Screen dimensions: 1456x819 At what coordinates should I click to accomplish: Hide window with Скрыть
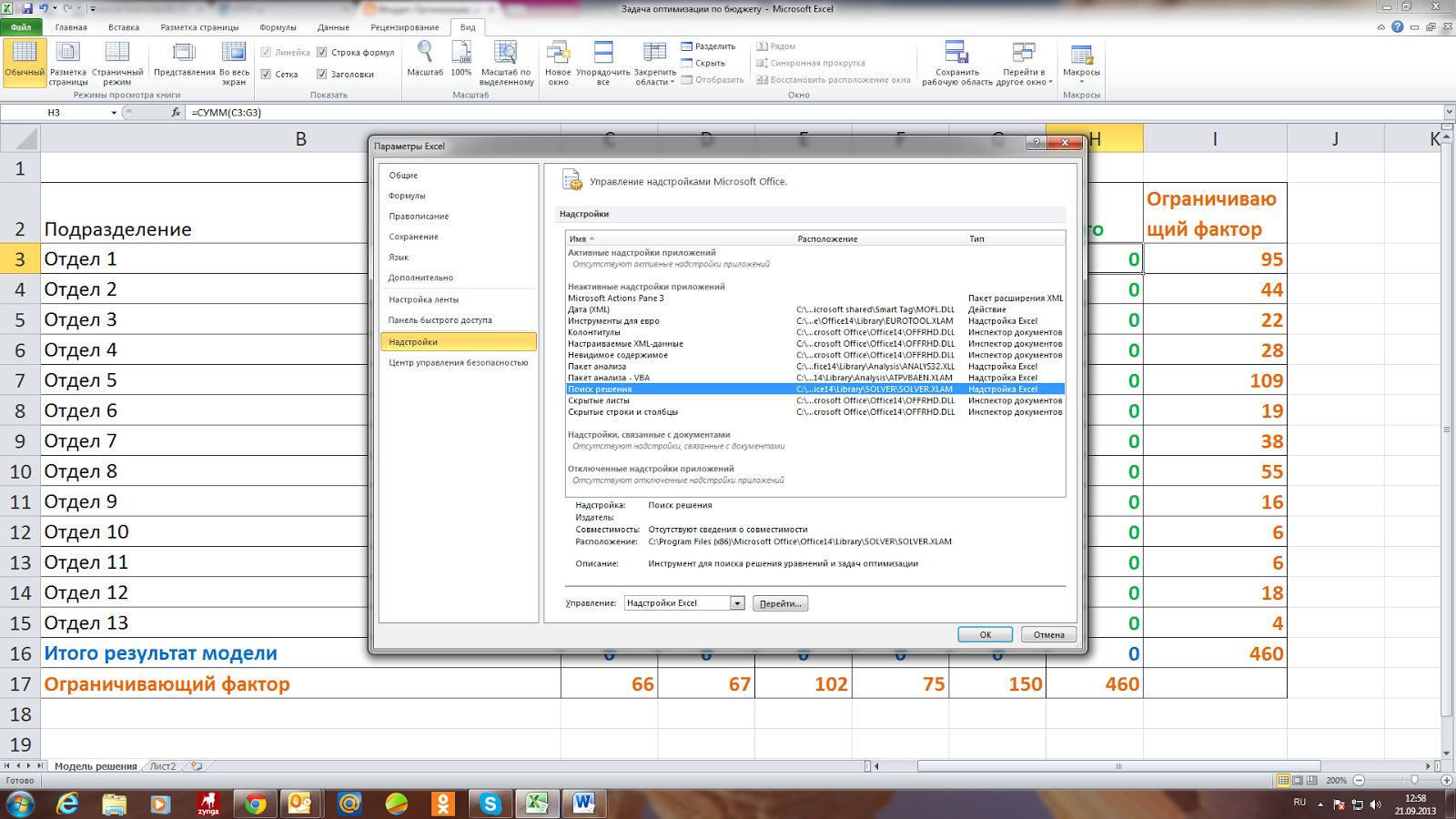(703, 63)
